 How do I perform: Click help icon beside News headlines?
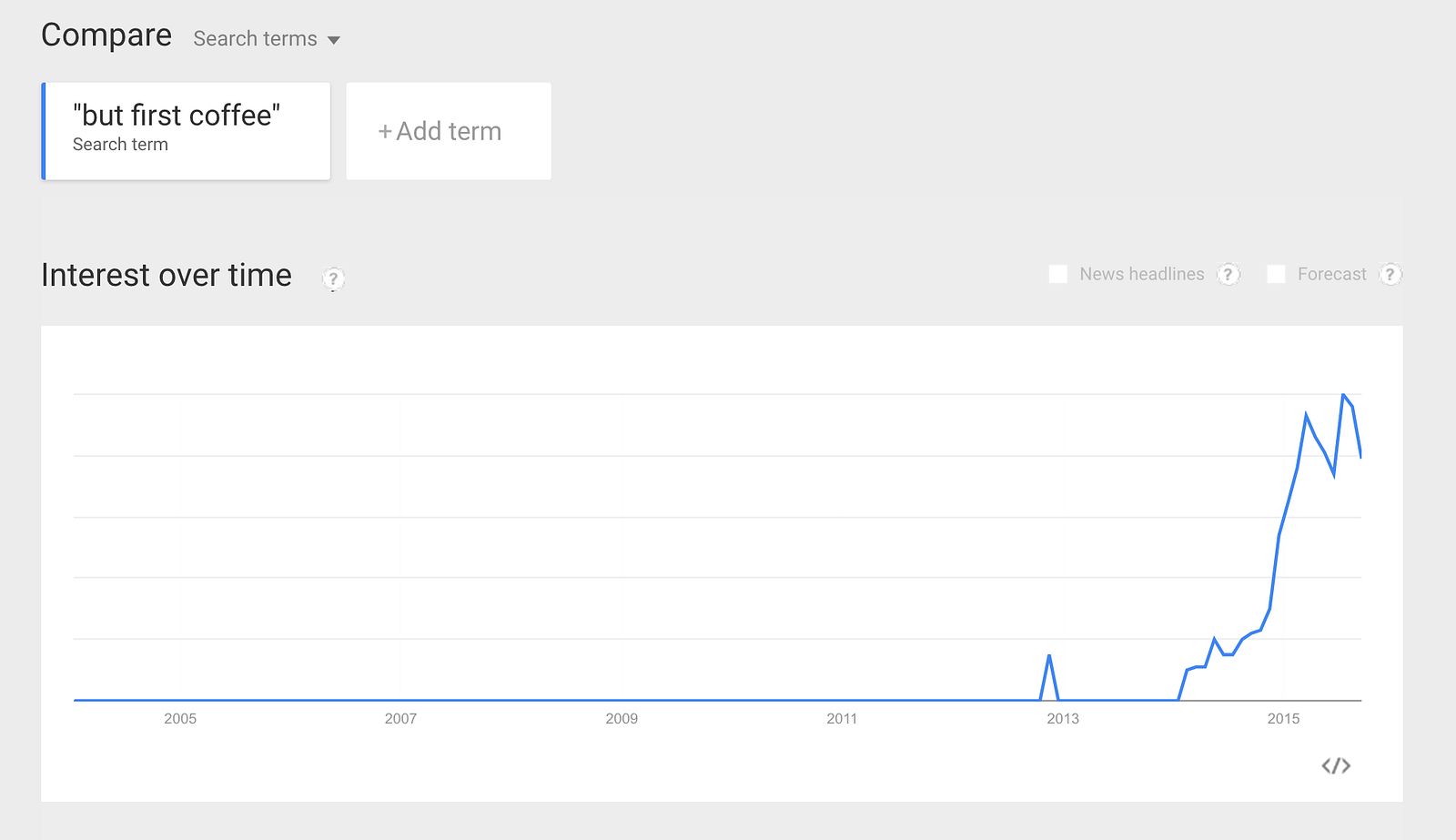pos(1228,274)
